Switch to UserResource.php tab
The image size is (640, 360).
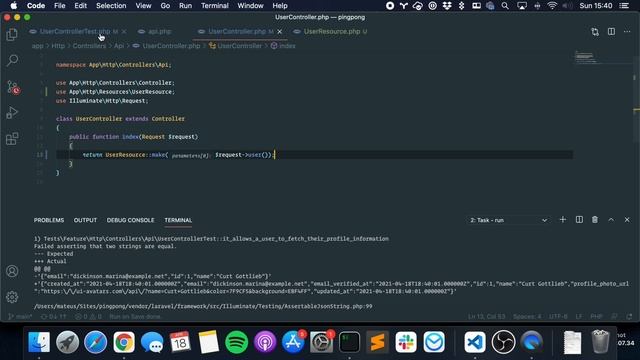tap(332, 31)
